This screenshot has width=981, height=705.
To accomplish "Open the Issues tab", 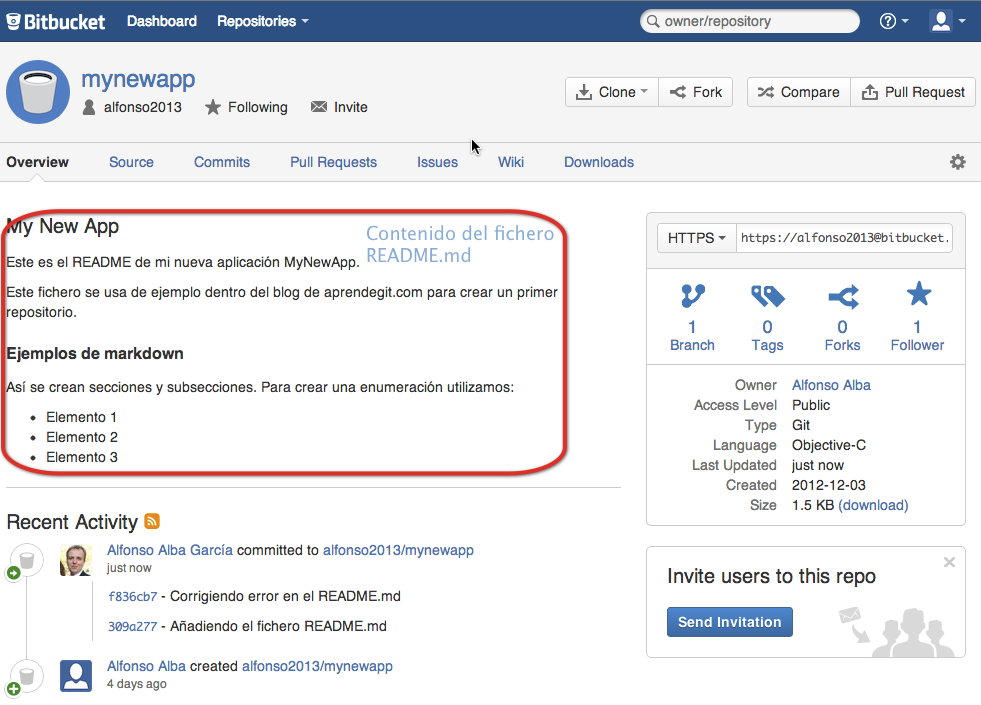I will (437, 162).
